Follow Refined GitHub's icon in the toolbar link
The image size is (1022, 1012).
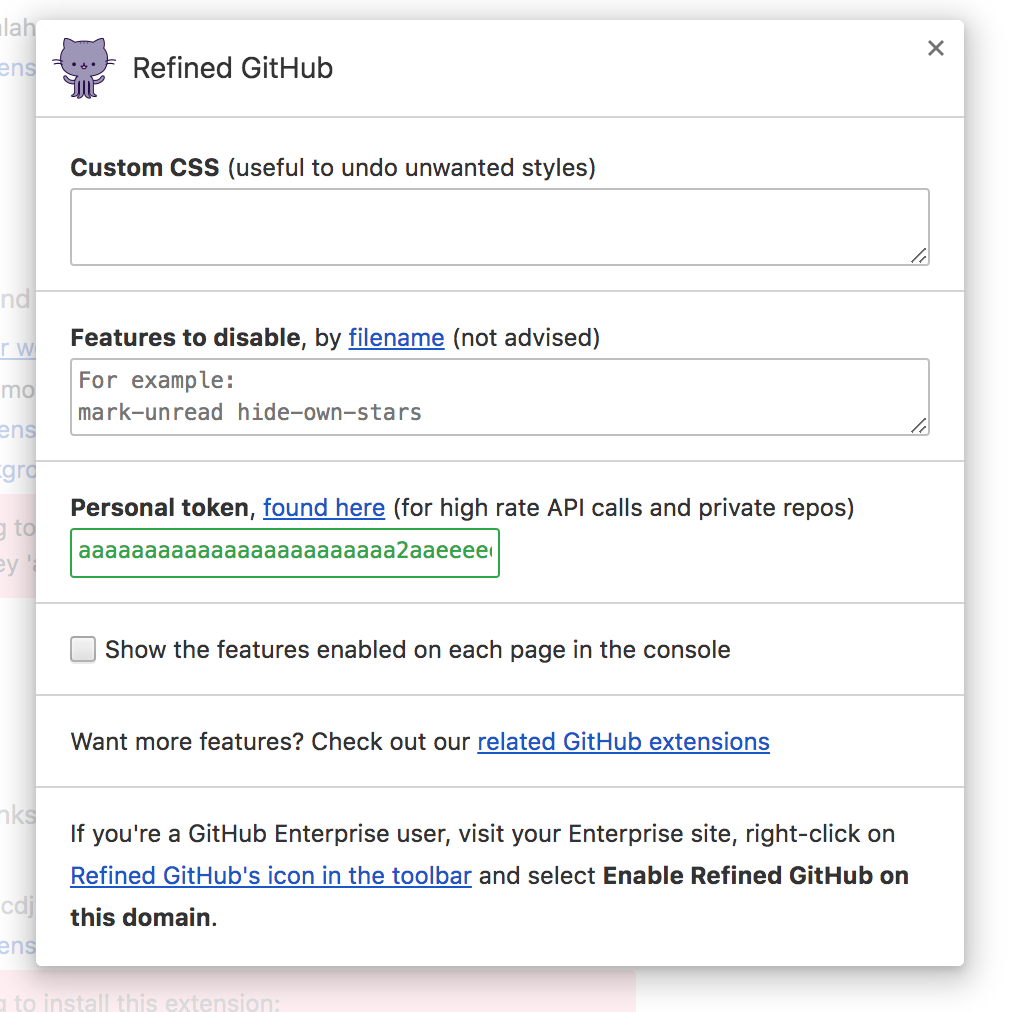[270, 875]
